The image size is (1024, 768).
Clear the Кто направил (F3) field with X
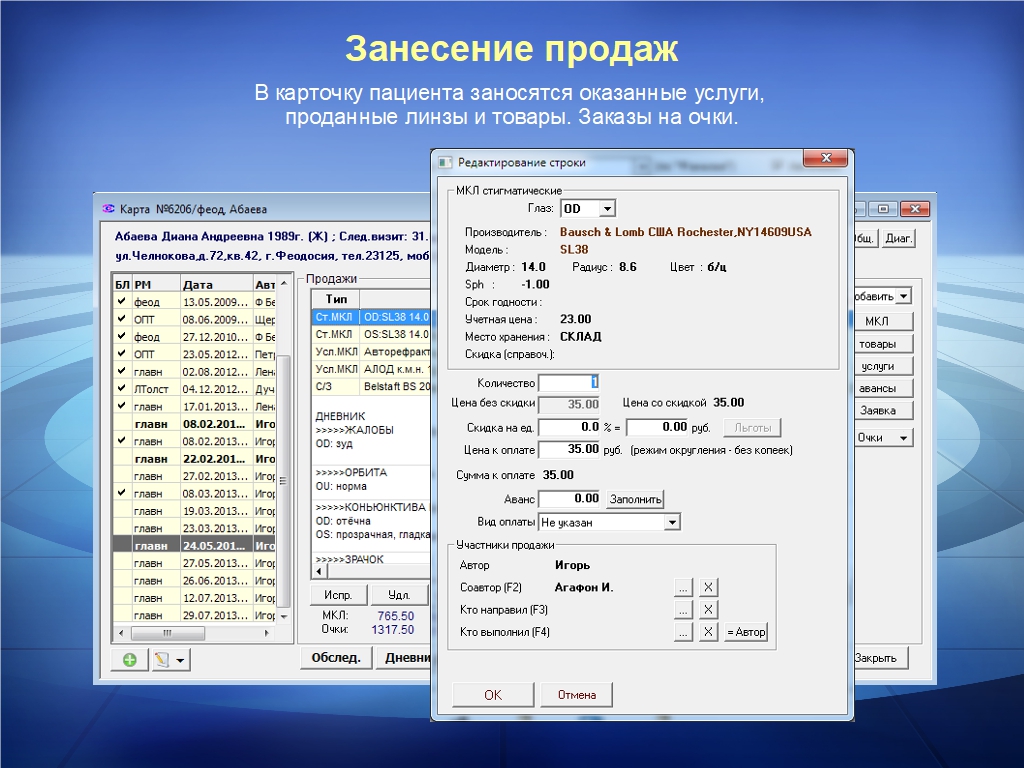(x=707, y=610)
